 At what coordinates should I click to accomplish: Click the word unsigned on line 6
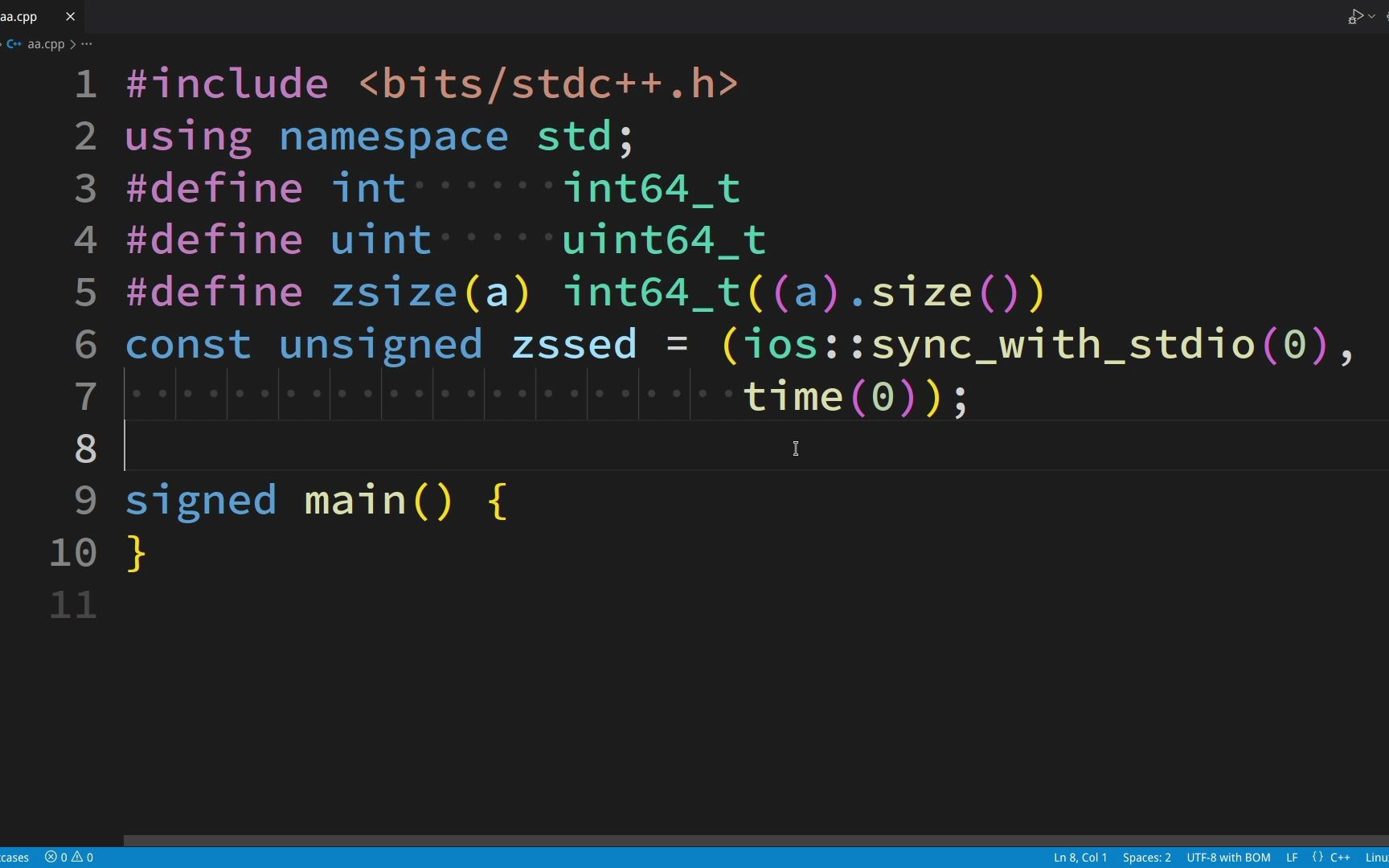point(381,344)
